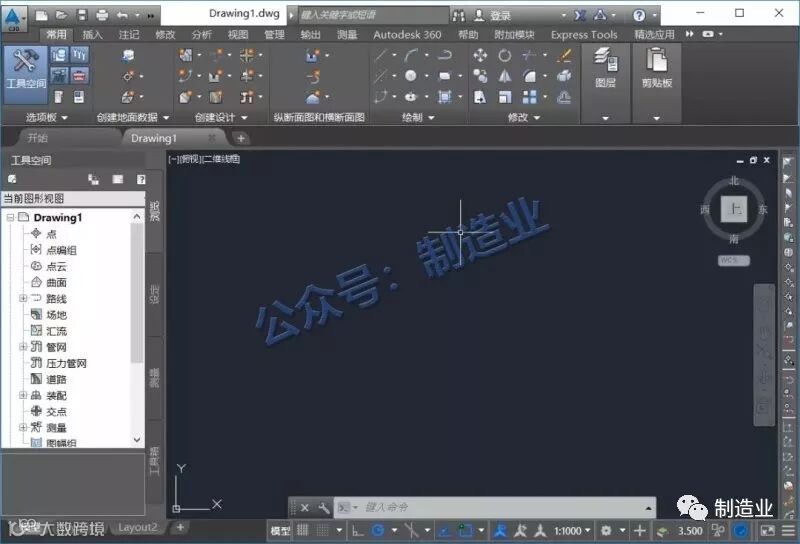The height and width of the screenshot is (544, 800).
Task: Toggle 模型 model space button
Action: [x=280, y=531]
